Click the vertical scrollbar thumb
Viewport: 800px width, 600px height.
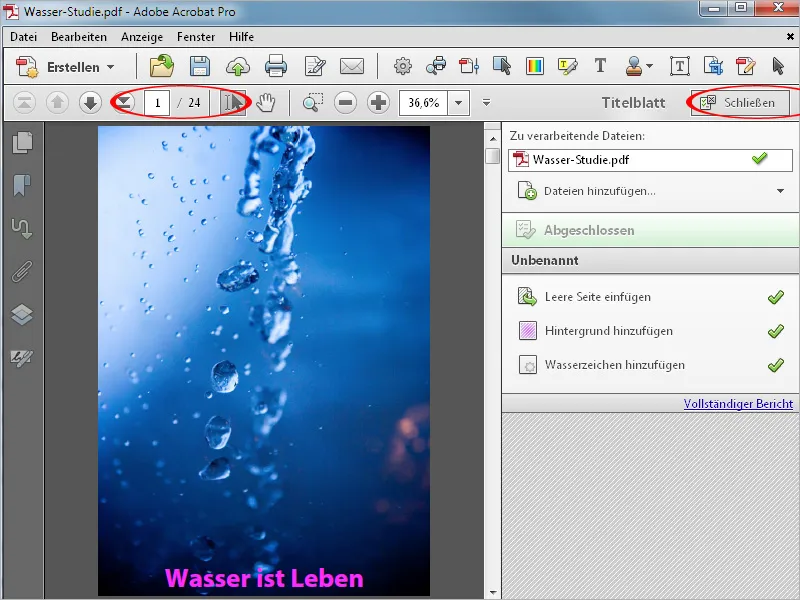(492, 156)
